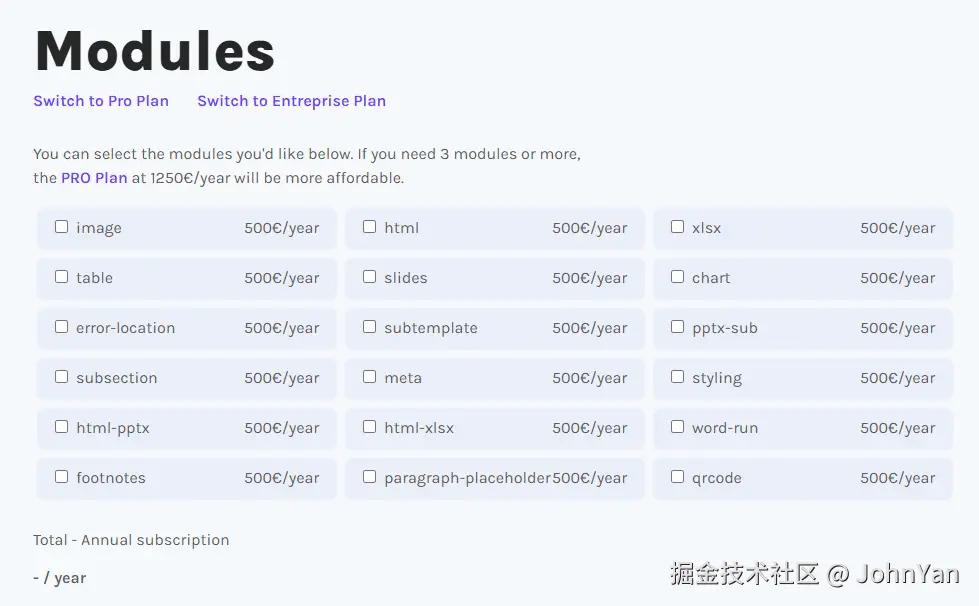Open the PRO Plan pricing link
This screenshot has width=979, height=606.
click(x=94, y=177)
